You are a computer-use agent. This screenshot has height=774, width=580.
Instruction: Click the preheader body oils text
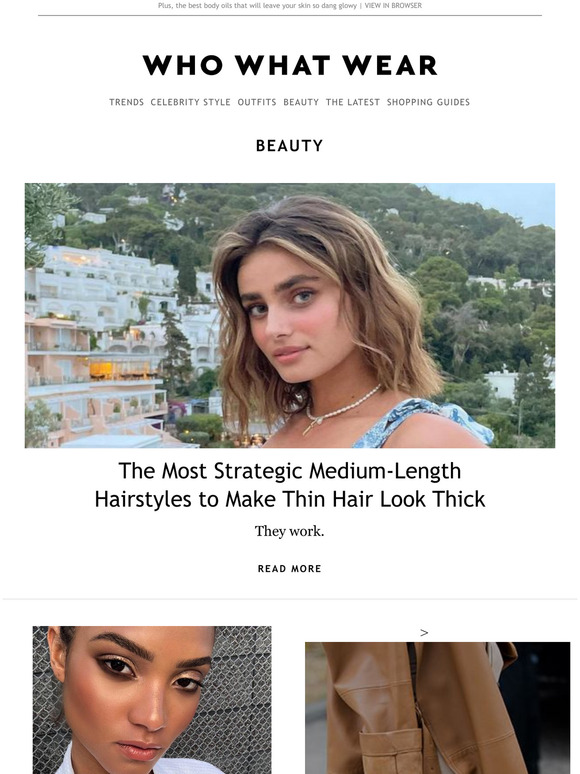point(257,5)
